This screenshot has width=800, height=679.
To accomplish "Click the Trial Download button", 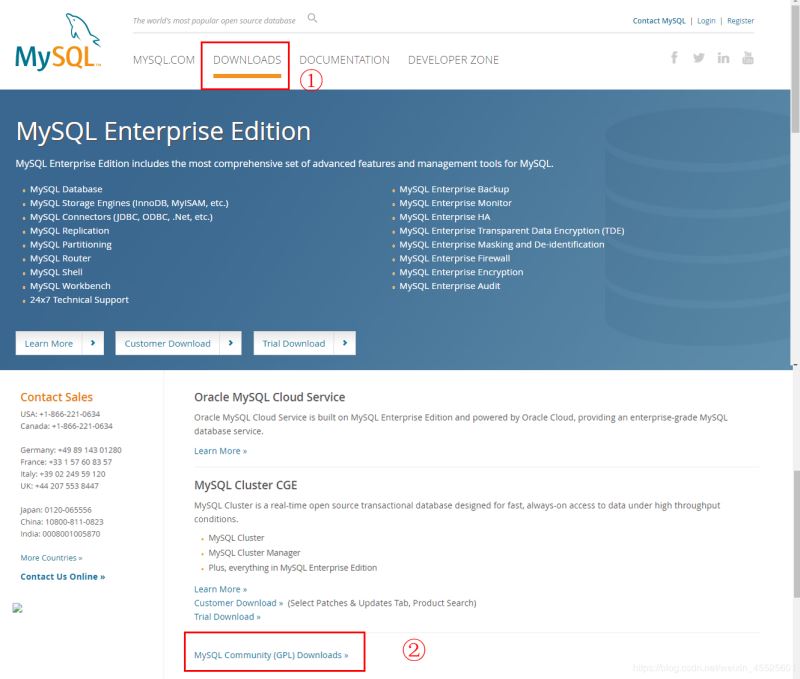I will [x=304, y=343].
